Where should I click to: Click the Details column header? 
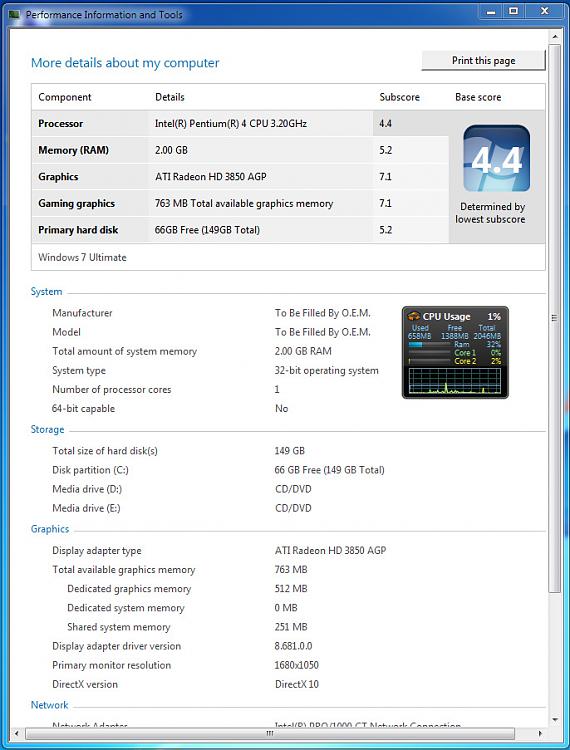tap(170, 97)
